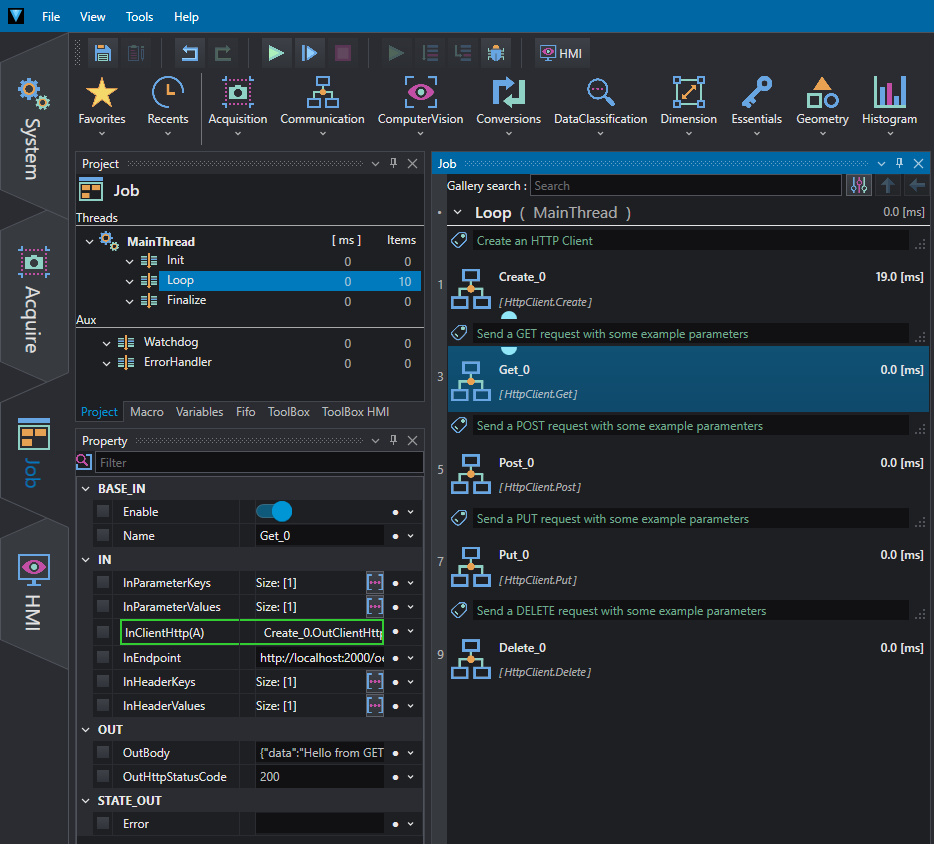Switch to the Variables tab

(x=200, y=412)
